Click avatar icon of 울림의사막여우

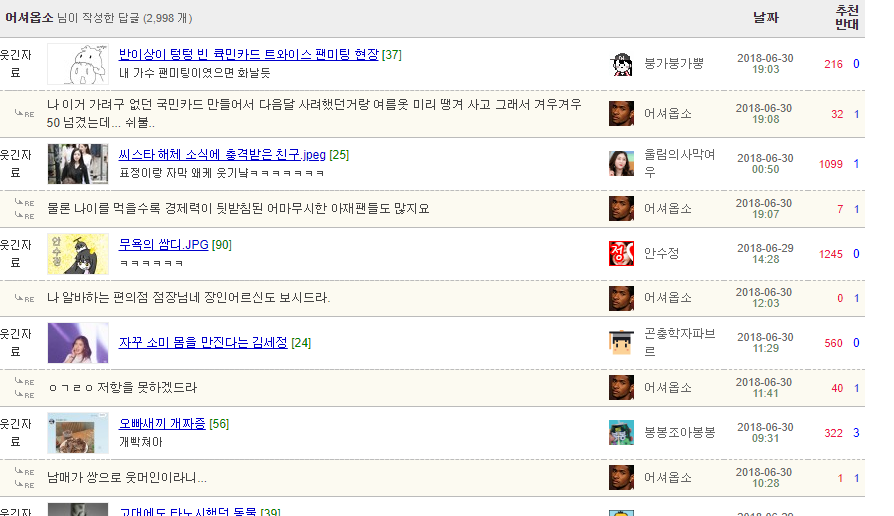click(x=621, y=164)
